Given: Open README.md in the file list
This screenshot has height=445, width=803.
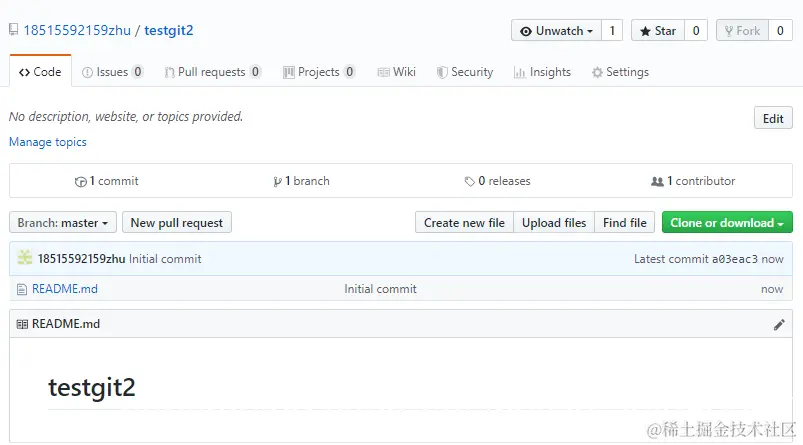Looking at the screenshot, I should [x=65, y=289].
